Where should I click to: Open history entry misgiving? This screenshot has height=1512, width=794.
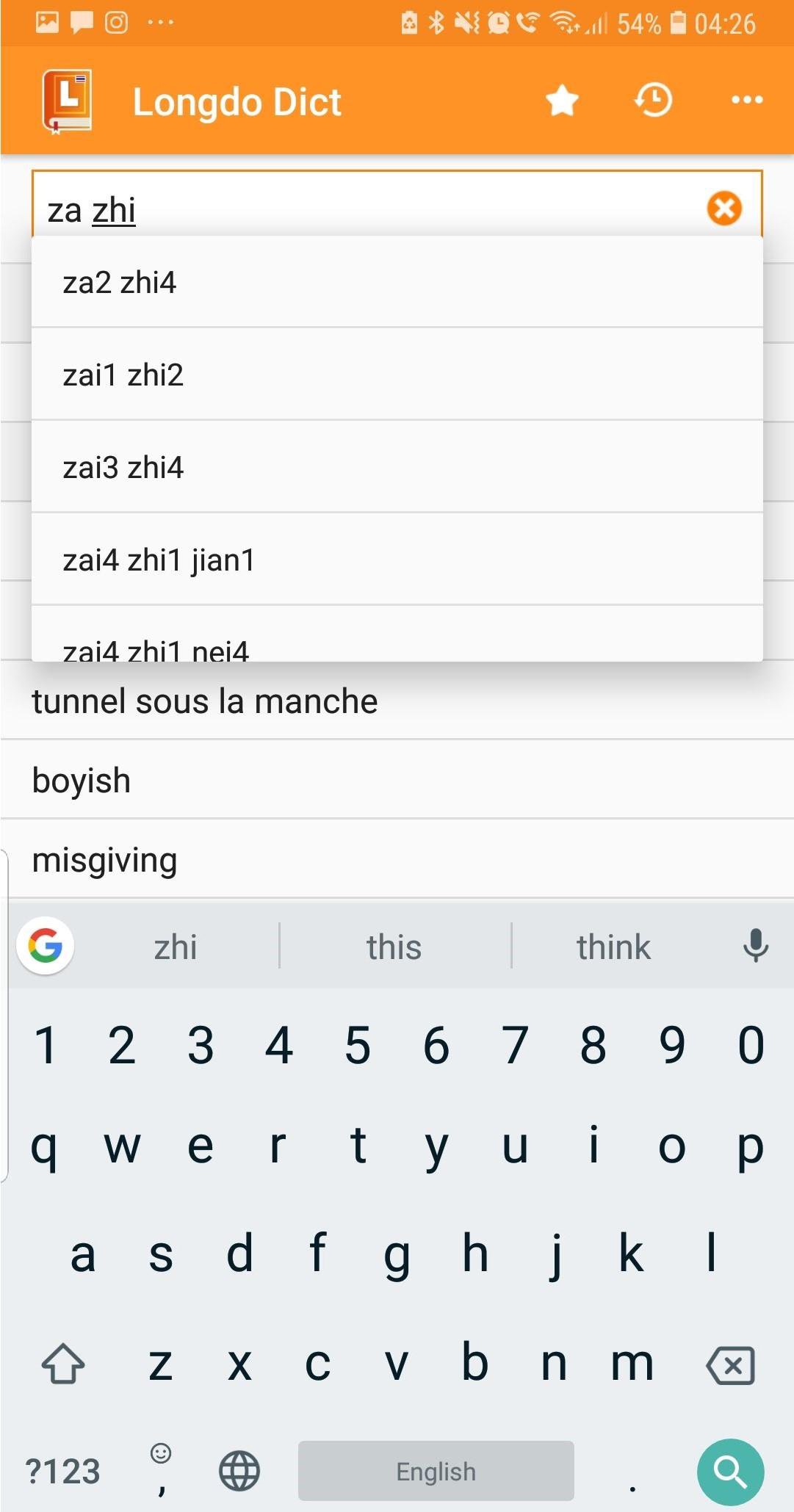pos(397,859)
